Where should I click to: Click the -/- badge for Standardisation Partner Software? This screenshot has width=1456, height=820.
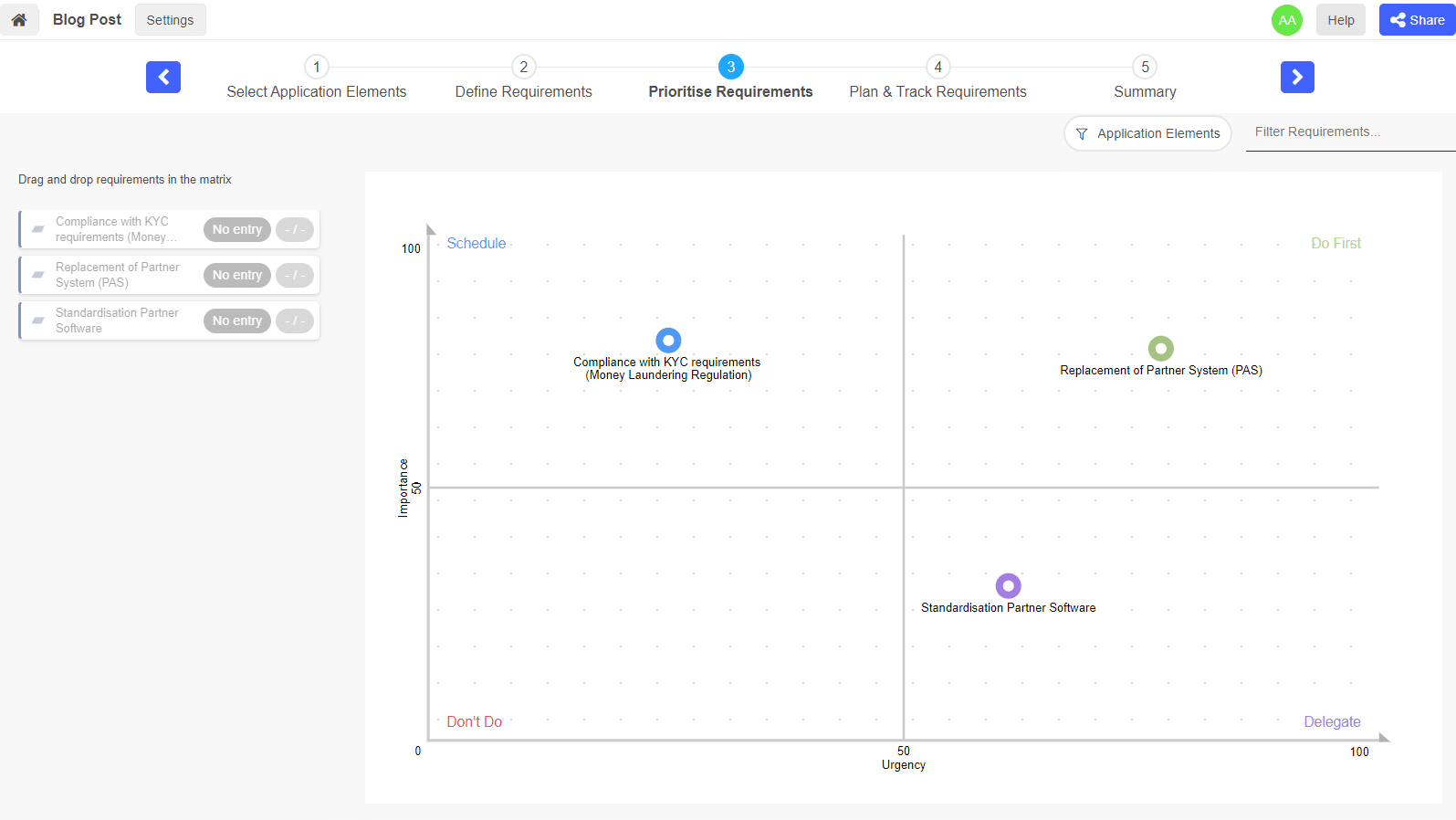[295, 321]
